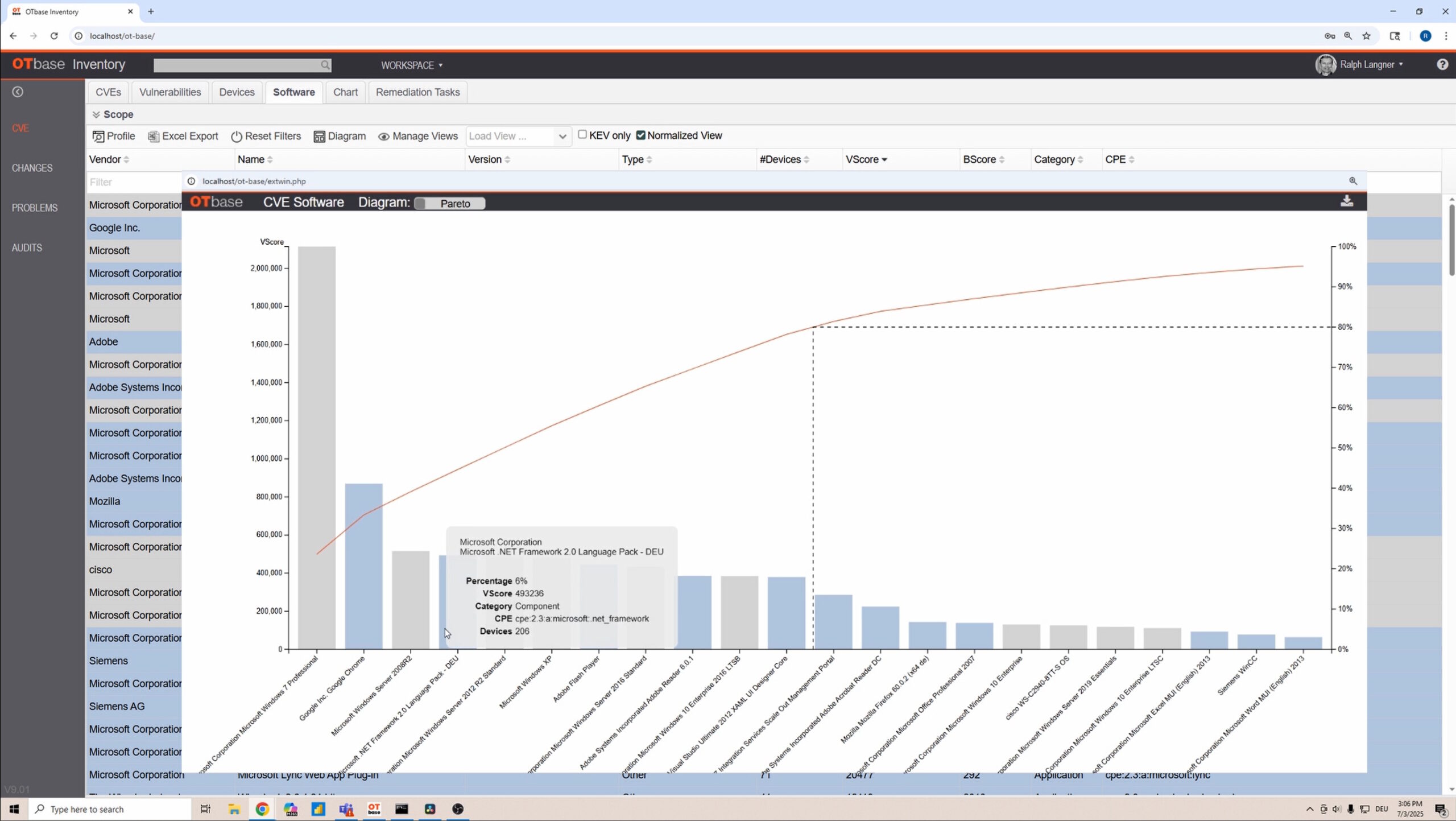
Task: Open help via the question mark icon
Action: point(1442,64)
